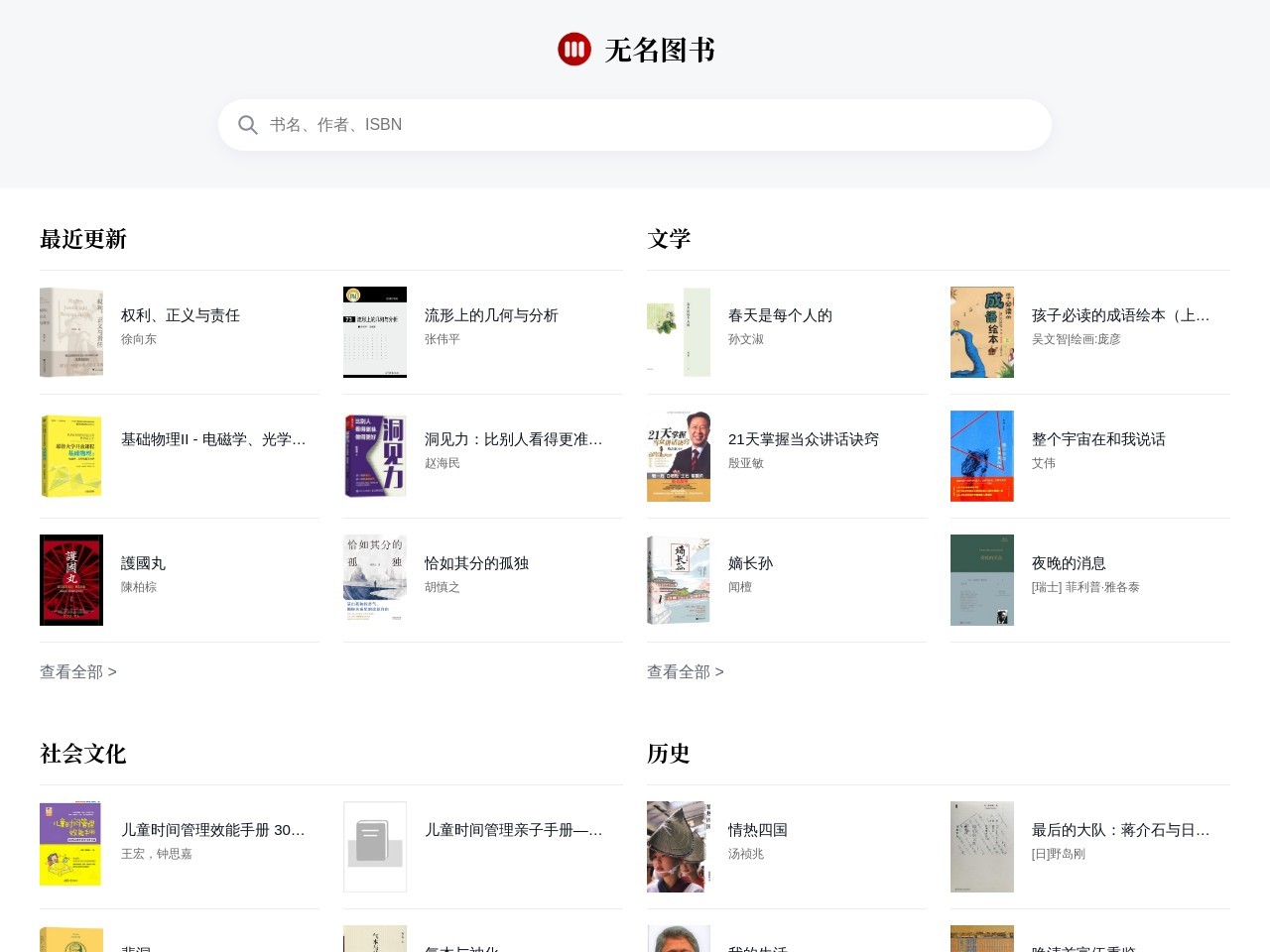Click the 无名图书 logo icon
Screen dimensions: 1270x952
(x=573, y=49)
